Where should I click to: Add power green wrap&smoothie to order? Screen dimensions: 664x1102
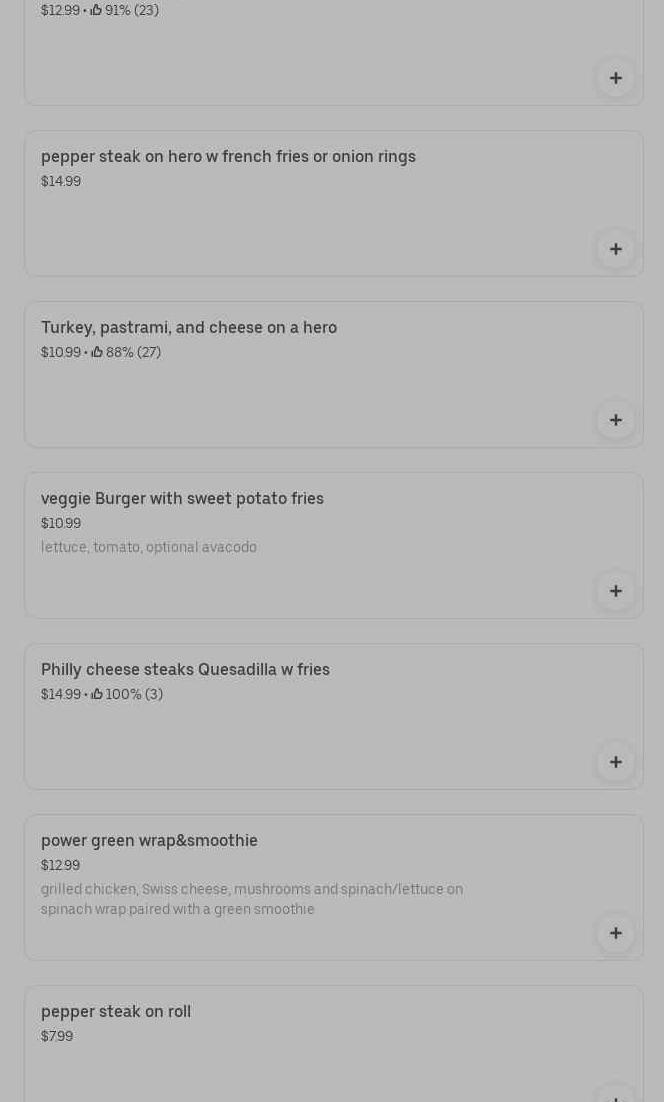pos(615,933)
